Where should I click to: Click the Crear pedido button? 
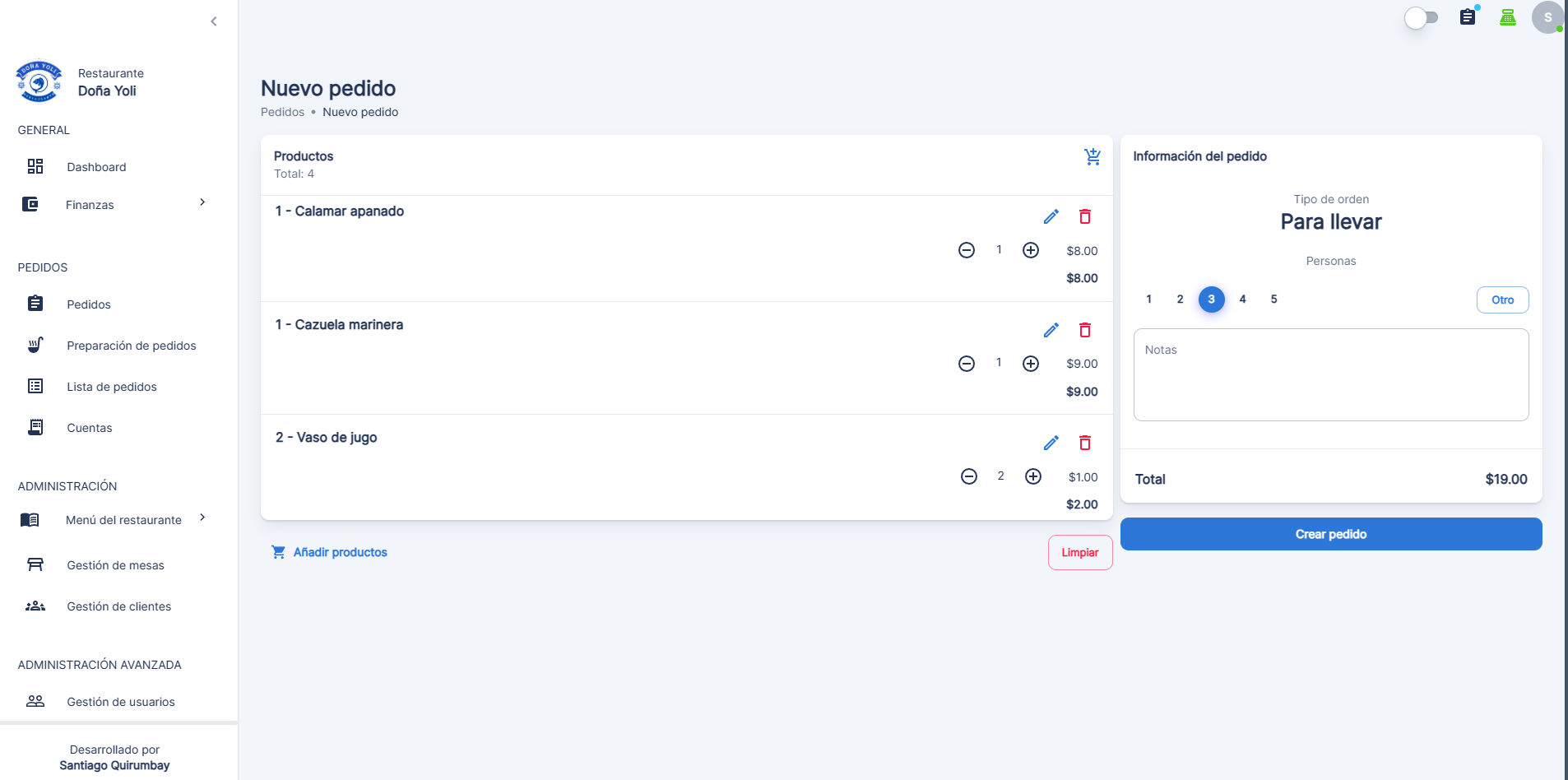[x=1331, y=534]
